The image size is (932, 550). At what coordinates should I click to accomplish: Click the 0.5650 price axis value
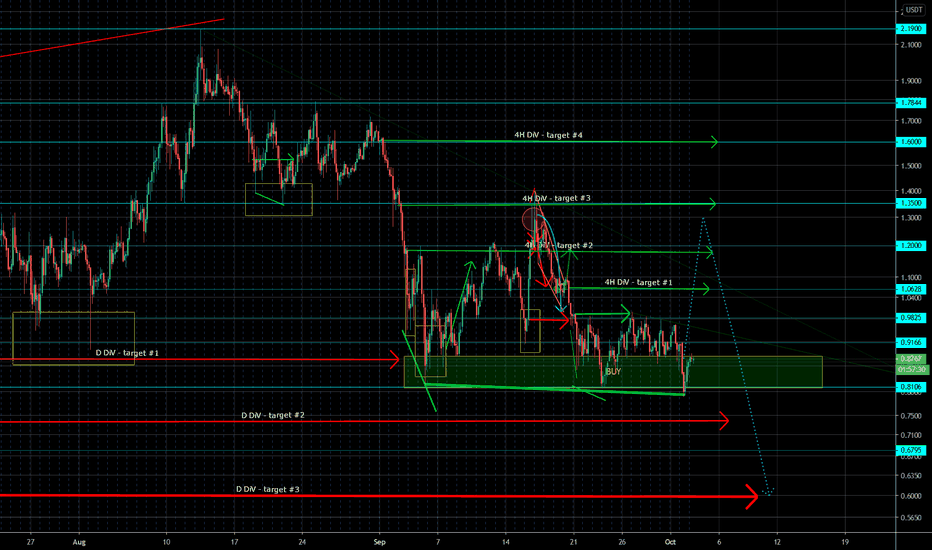911,518
